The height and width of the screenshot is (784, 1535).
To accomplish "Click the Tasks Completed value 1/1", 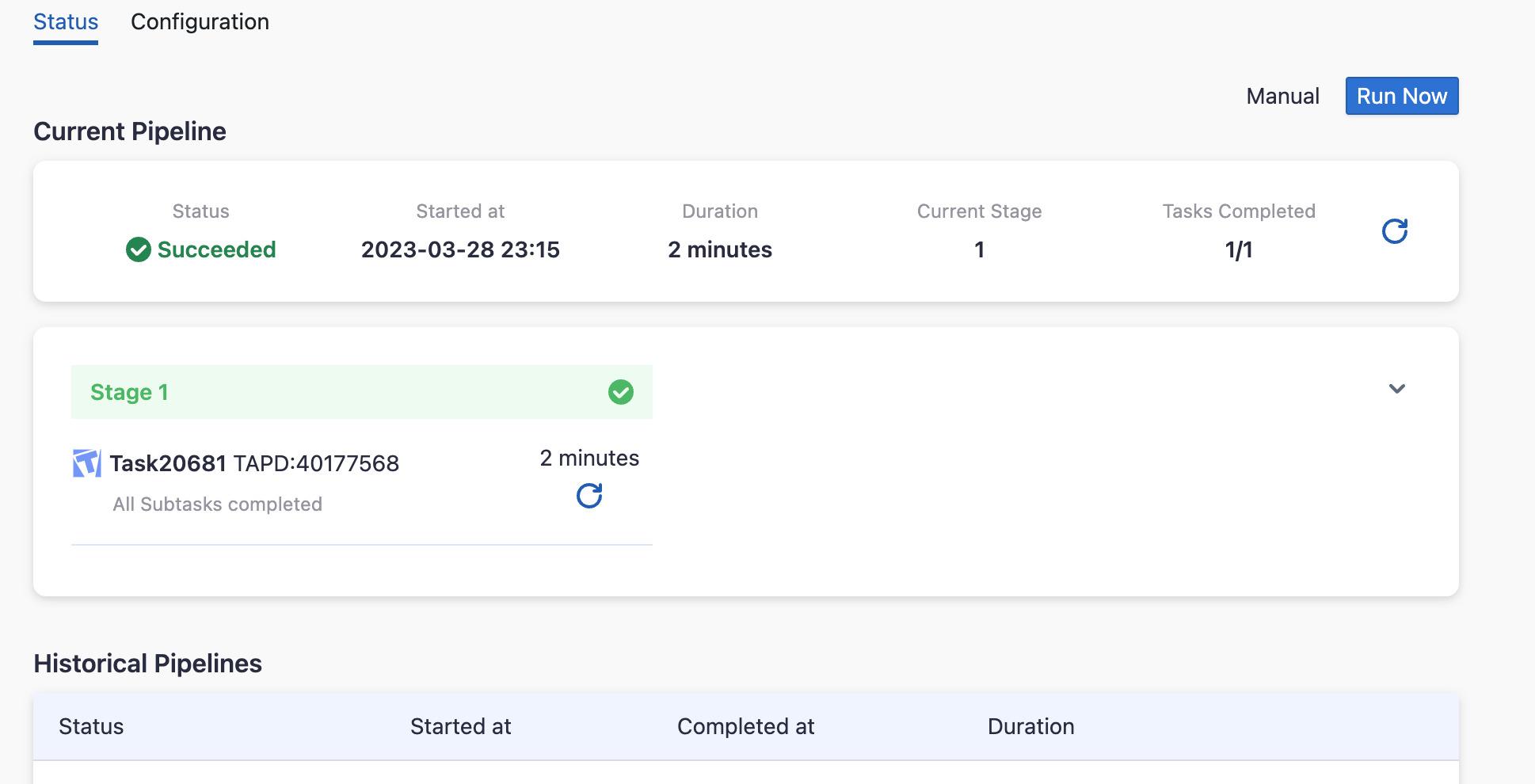I will (x=1239, y=250).
